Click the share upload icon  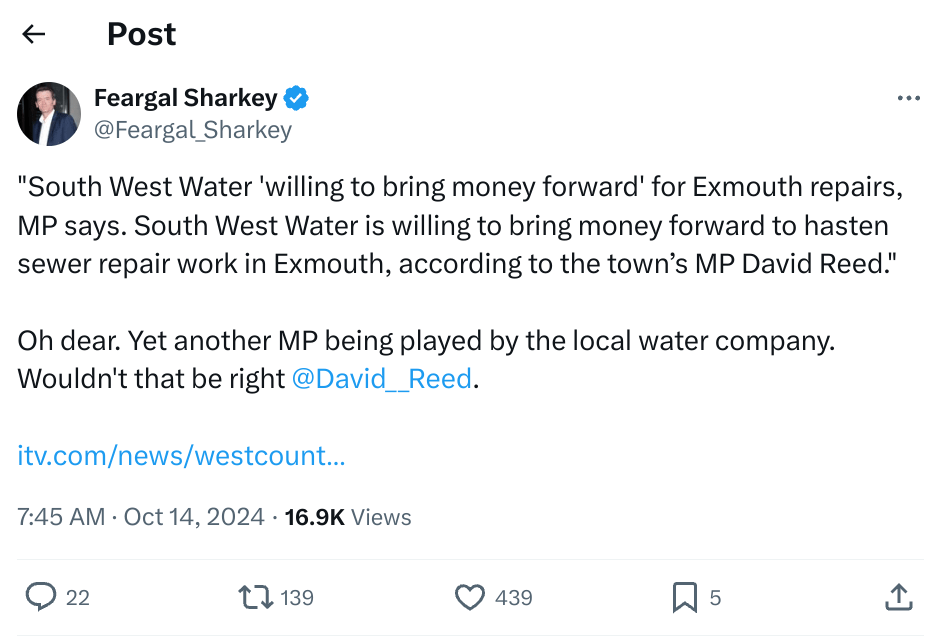click(899, 597)
